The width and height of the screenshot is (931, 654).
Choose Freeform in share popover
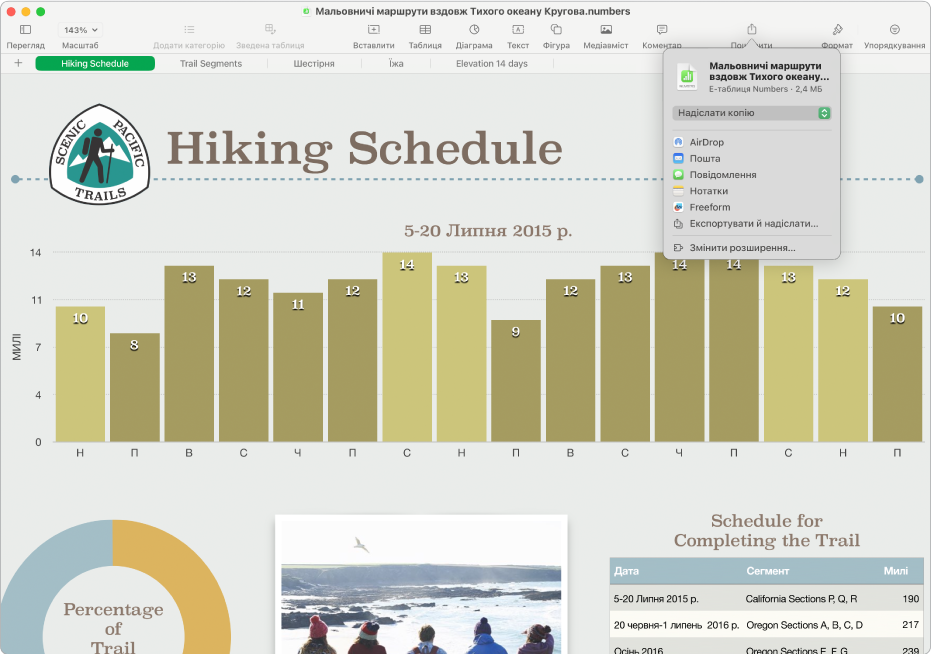pyautogui.click(x=752, y=207)
